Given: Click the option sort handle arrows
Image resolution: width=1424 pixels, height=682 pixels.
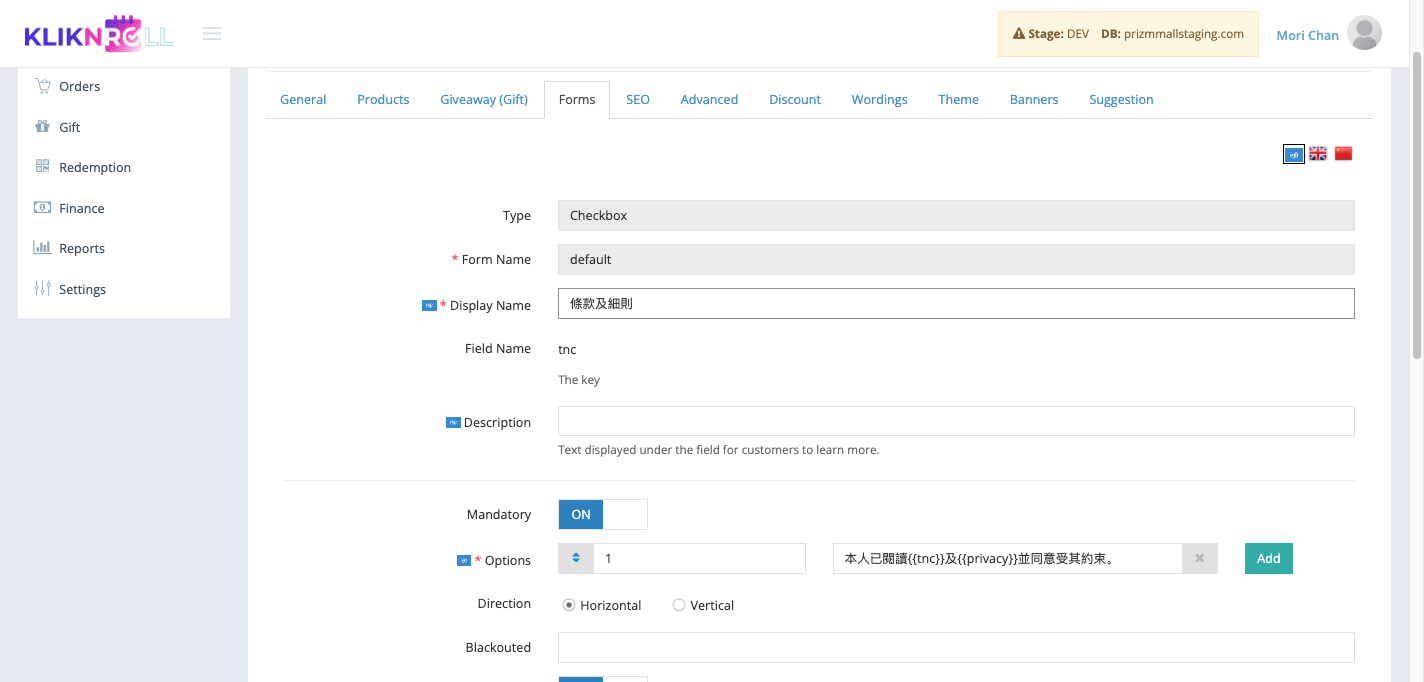Looking at the screenshot, I should (576, 558).
